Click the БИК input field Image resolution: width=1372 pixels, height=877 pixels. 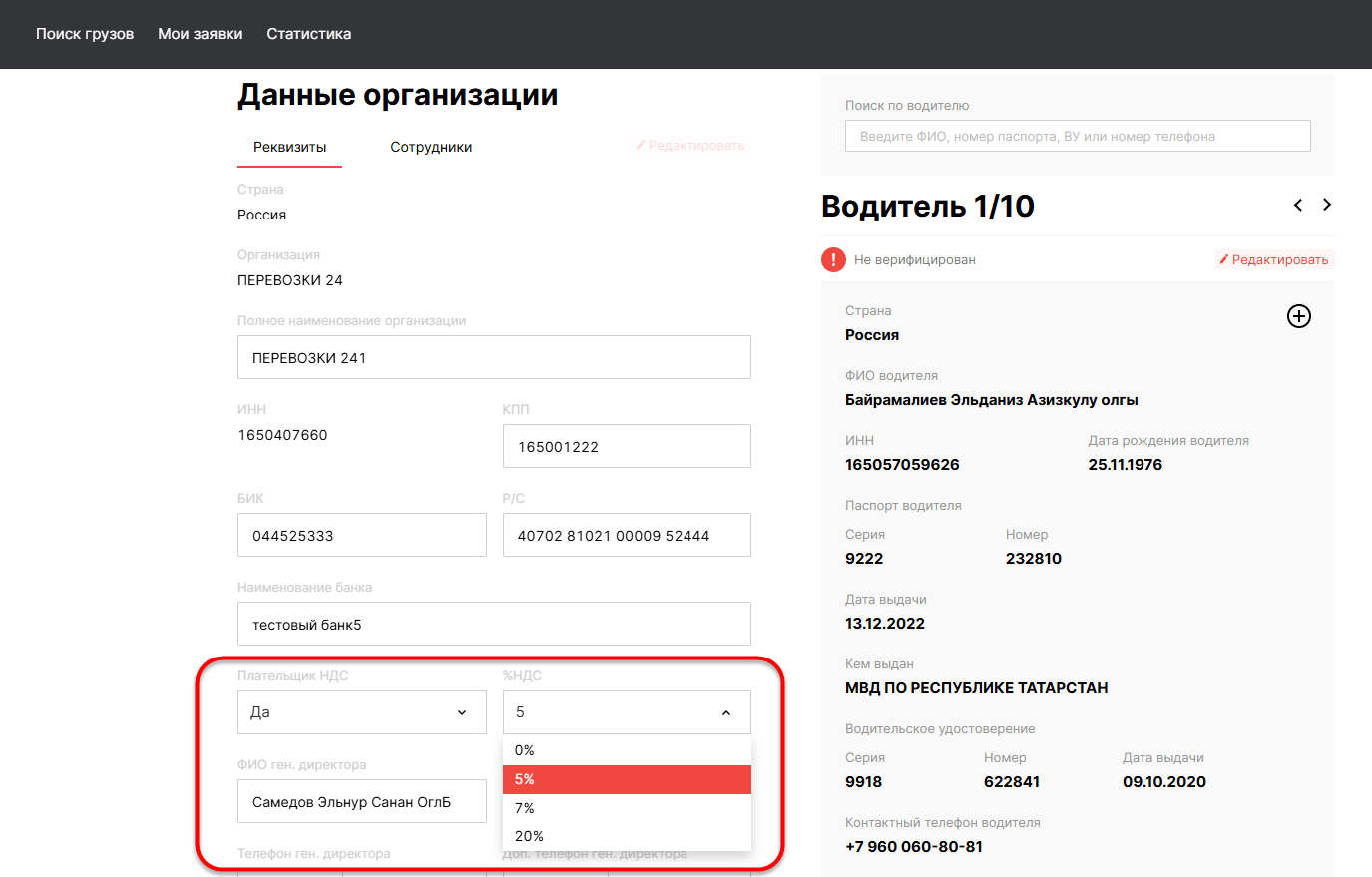pos(361,535)
